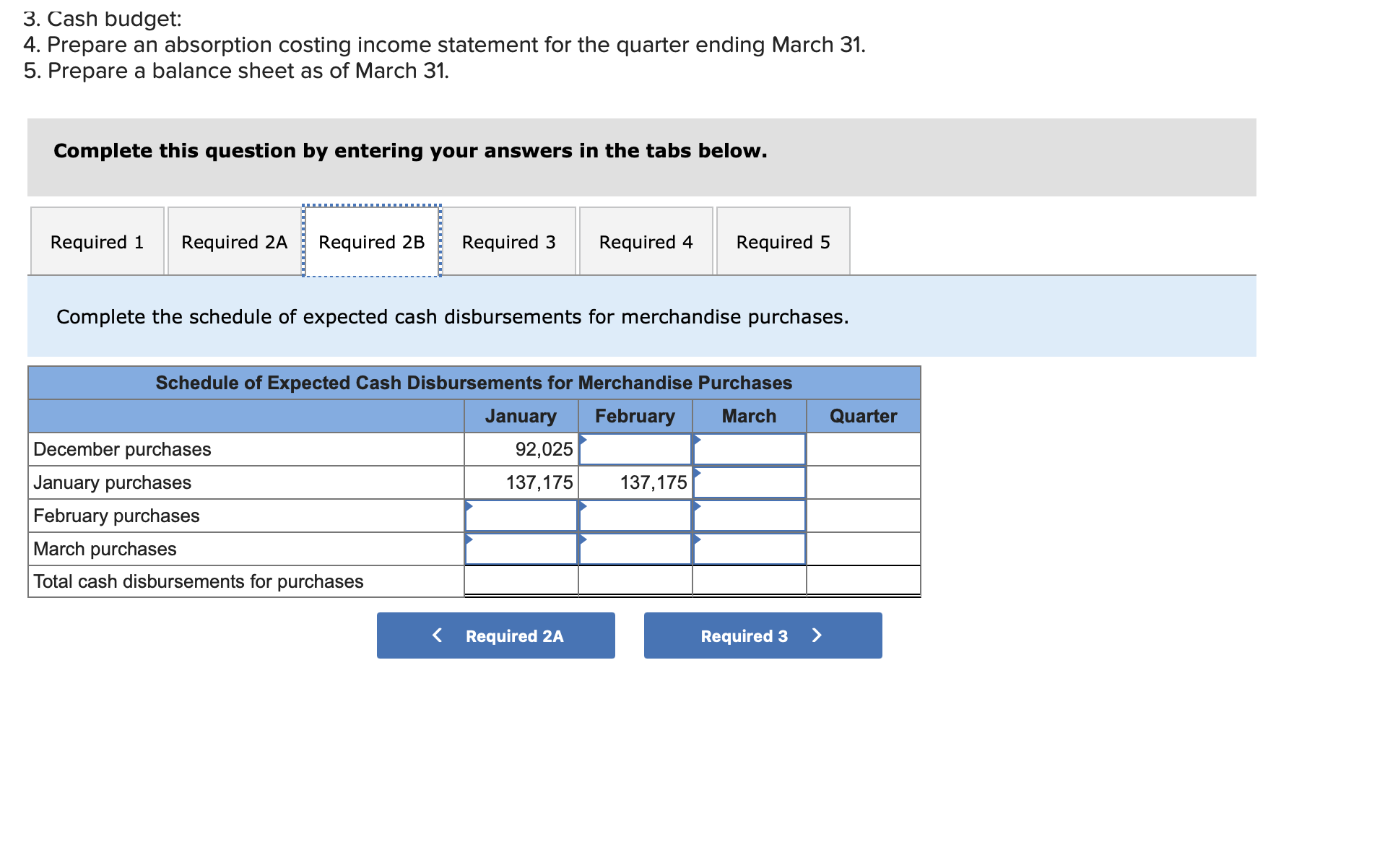Click the right chevron beside Required 3
The image size is (1398, 868).
[x=817, y=635]
